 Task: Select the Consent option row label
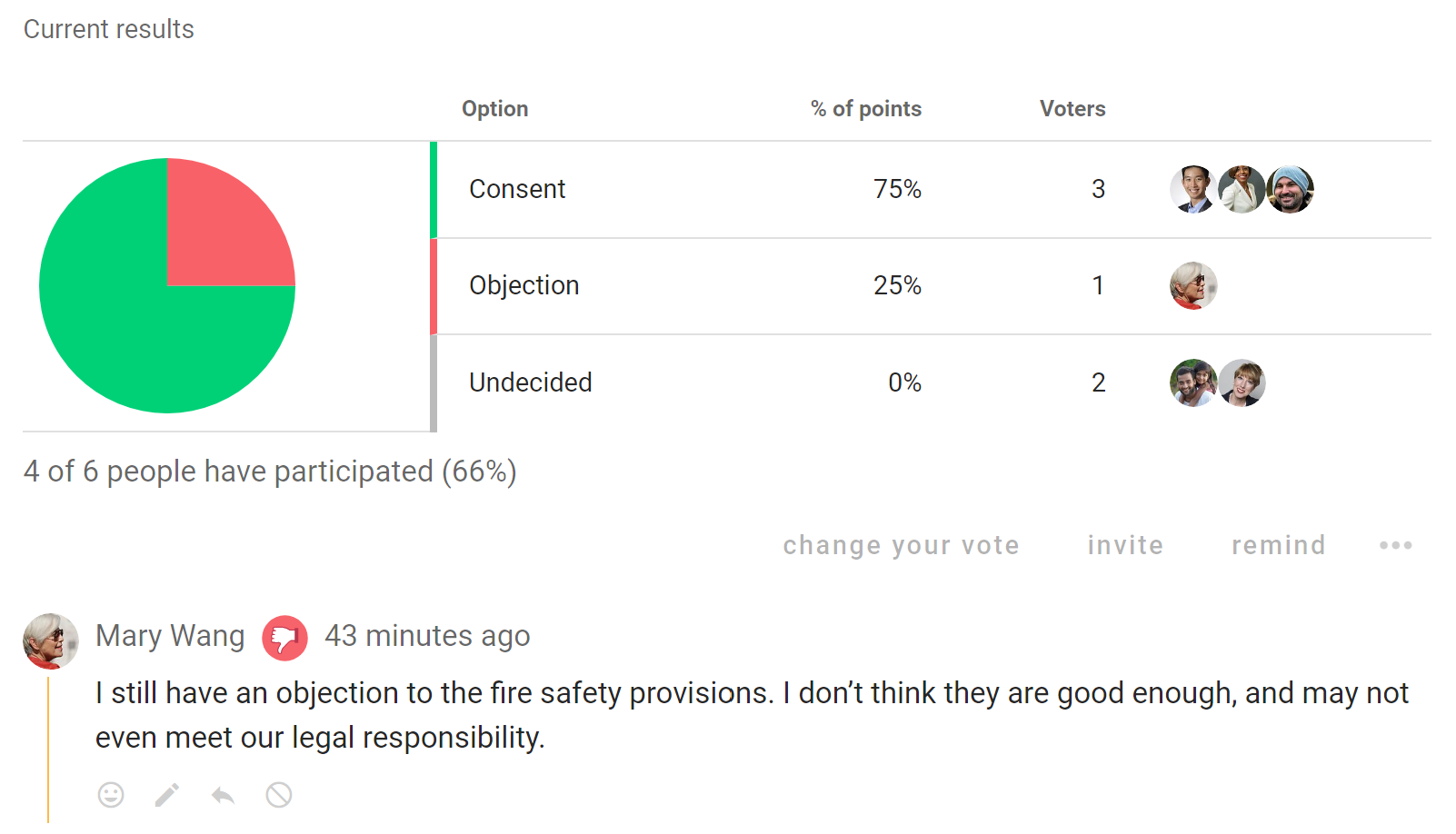pos(517,189)
